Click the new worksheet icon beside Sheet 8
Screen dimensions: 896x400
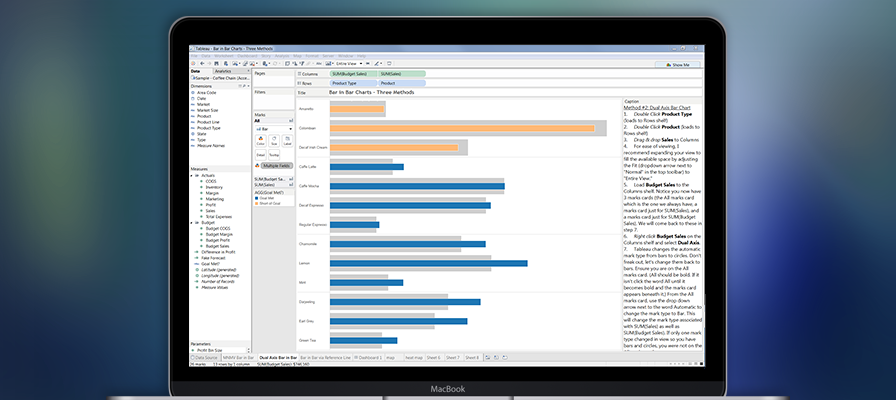487,357
